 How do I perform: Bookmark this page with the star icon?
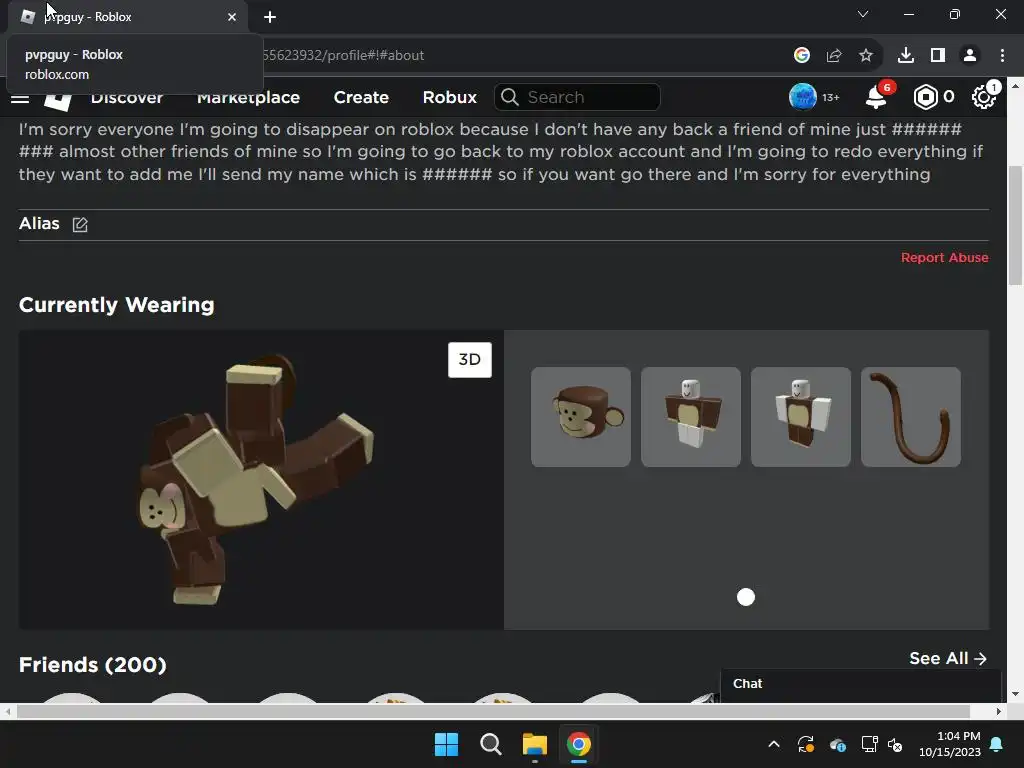[x=866, y=56]
